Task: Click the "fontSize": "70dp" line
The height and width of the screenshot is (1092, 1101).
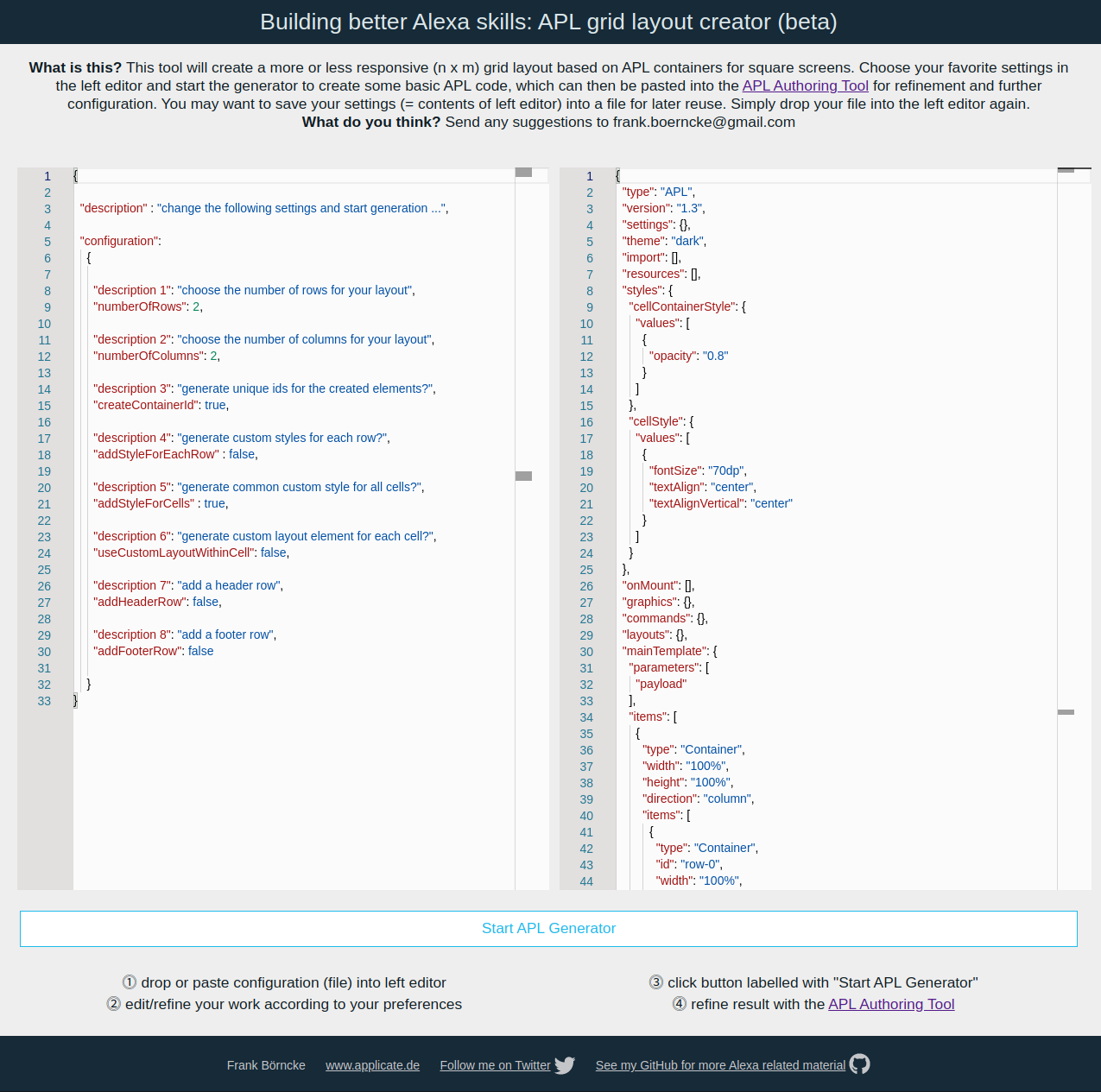Action: (698, 470)
